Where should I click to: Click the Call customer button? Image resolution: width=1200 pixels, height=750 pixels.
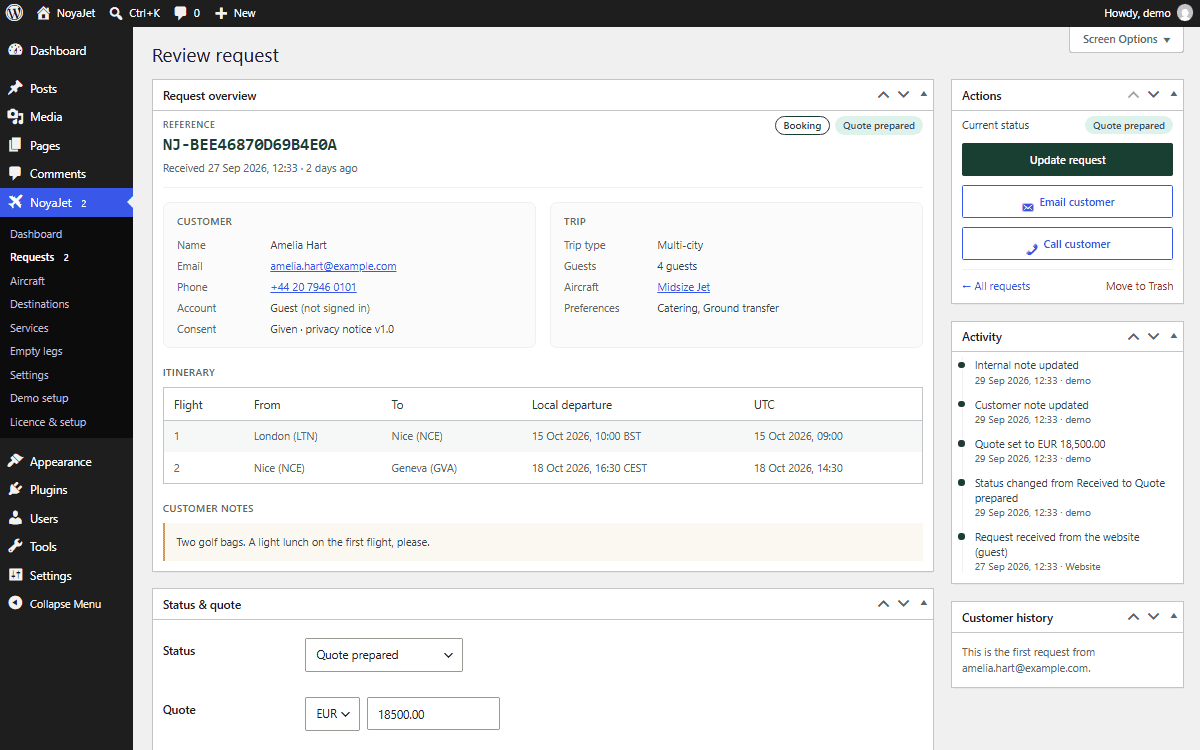pyautogui.click(x=1067, y=243)
